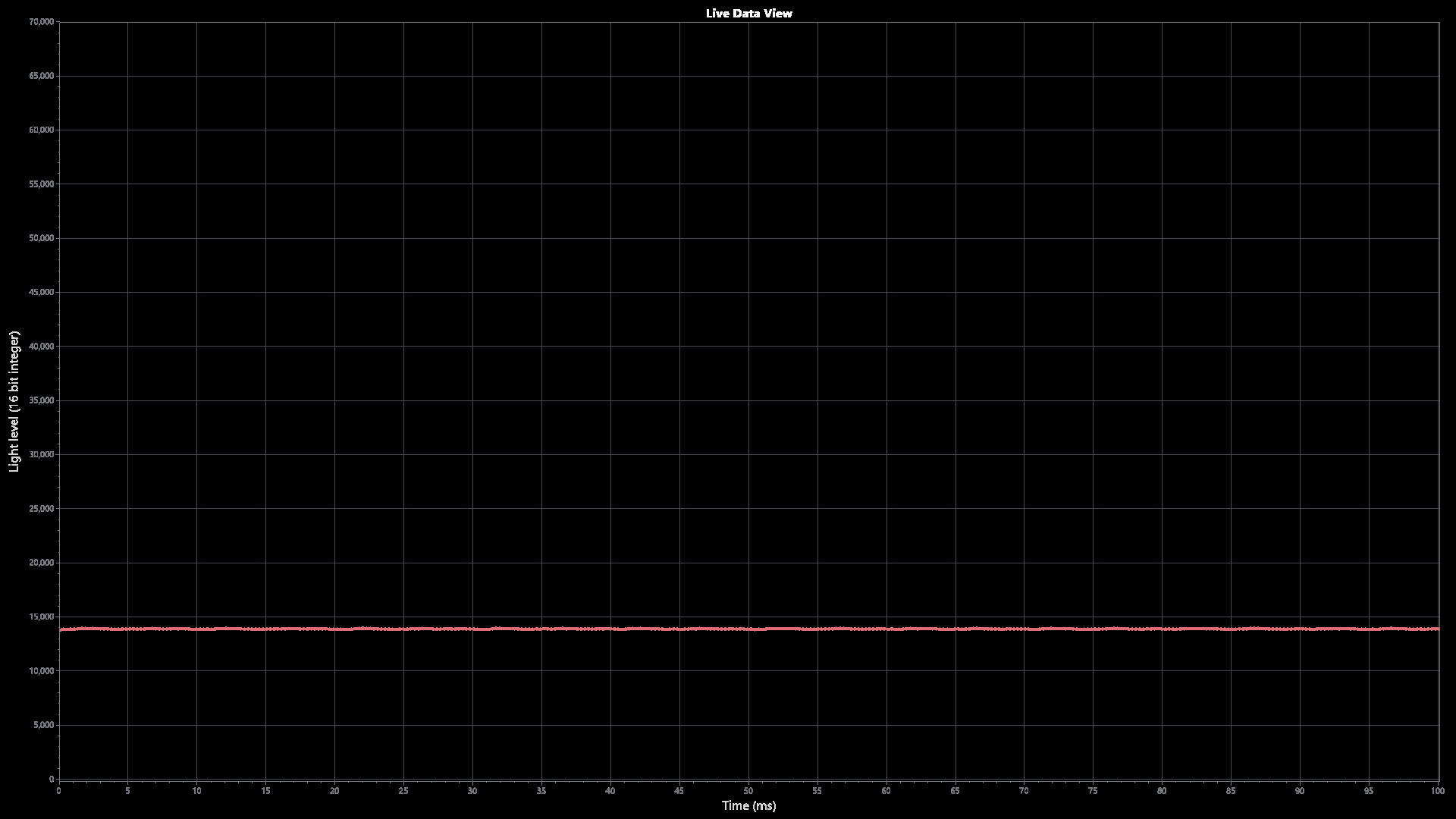Screen dimensions: 1456x819
Task: Click the 100 tick label on time axis
Action: point(1437,791)
